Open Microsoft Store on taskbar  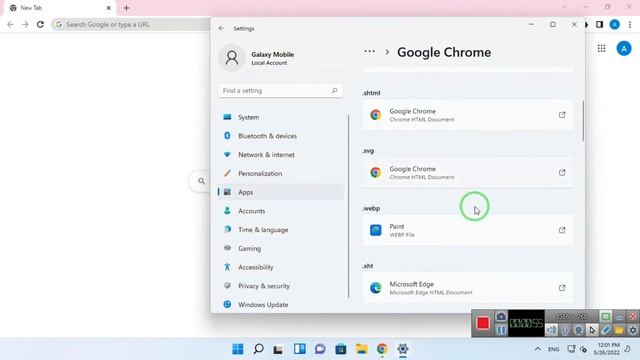[341, 349]
